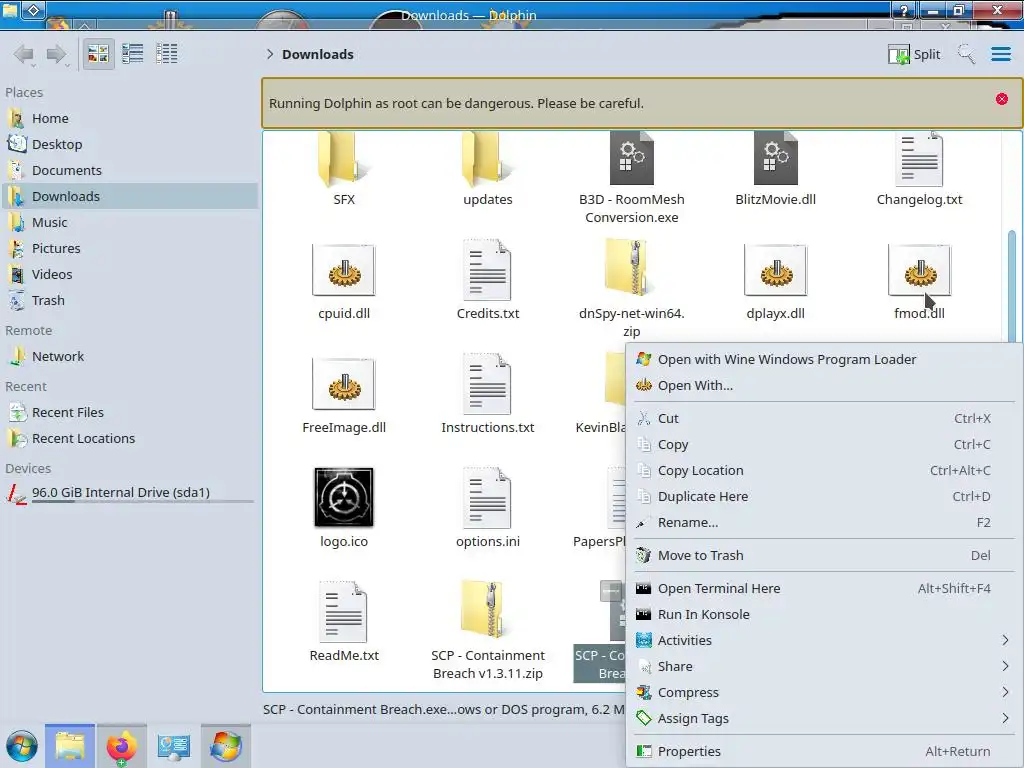This screenshot has height=768, width=1024.
Task: Expand the breadcrumb arrow before Downloads
Action: coord(270,54)
